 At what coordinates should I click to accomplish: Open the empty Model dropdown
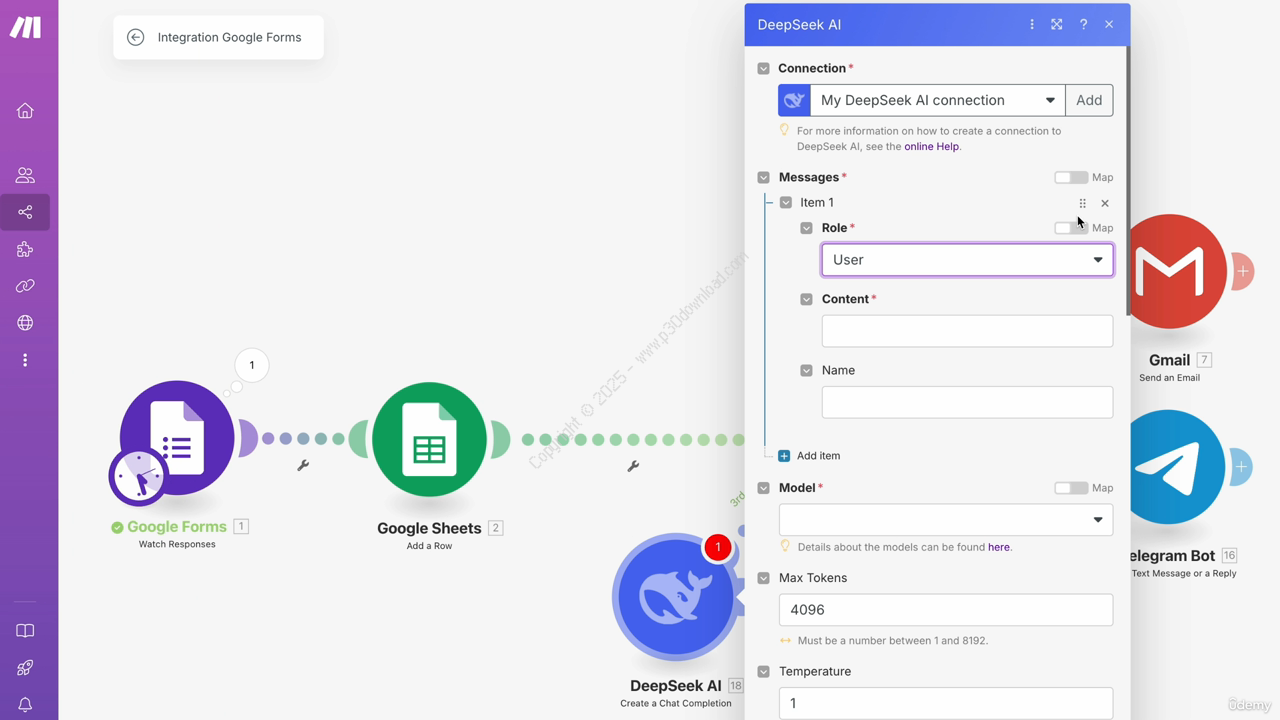pyautogui.click(x=946, y=520)
